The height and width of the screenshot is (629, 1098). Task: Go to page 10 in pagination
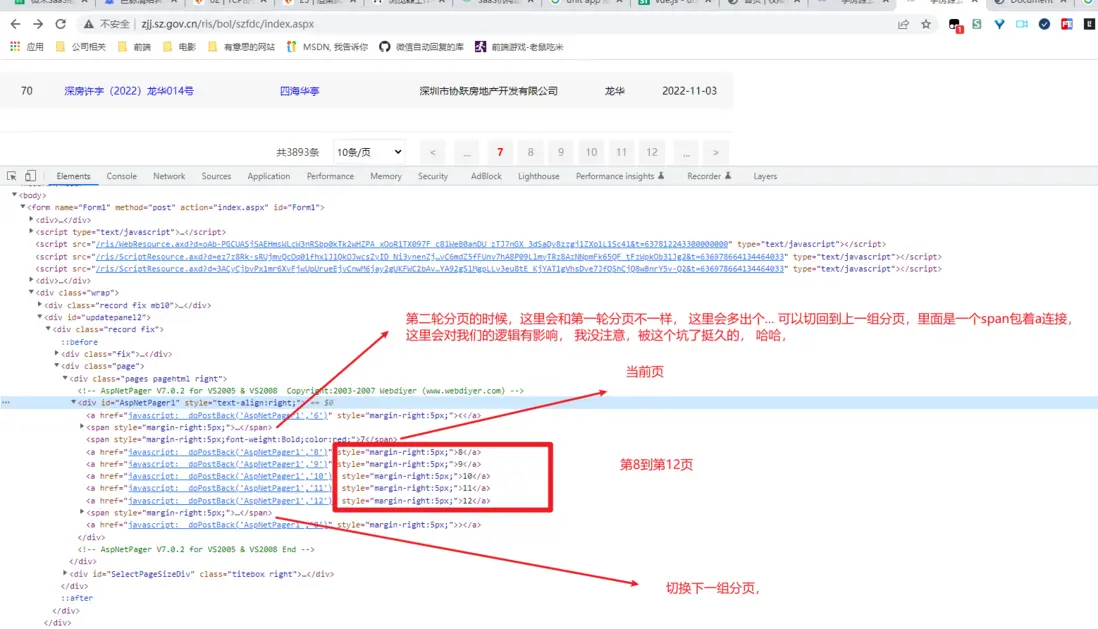pos(591,152)
